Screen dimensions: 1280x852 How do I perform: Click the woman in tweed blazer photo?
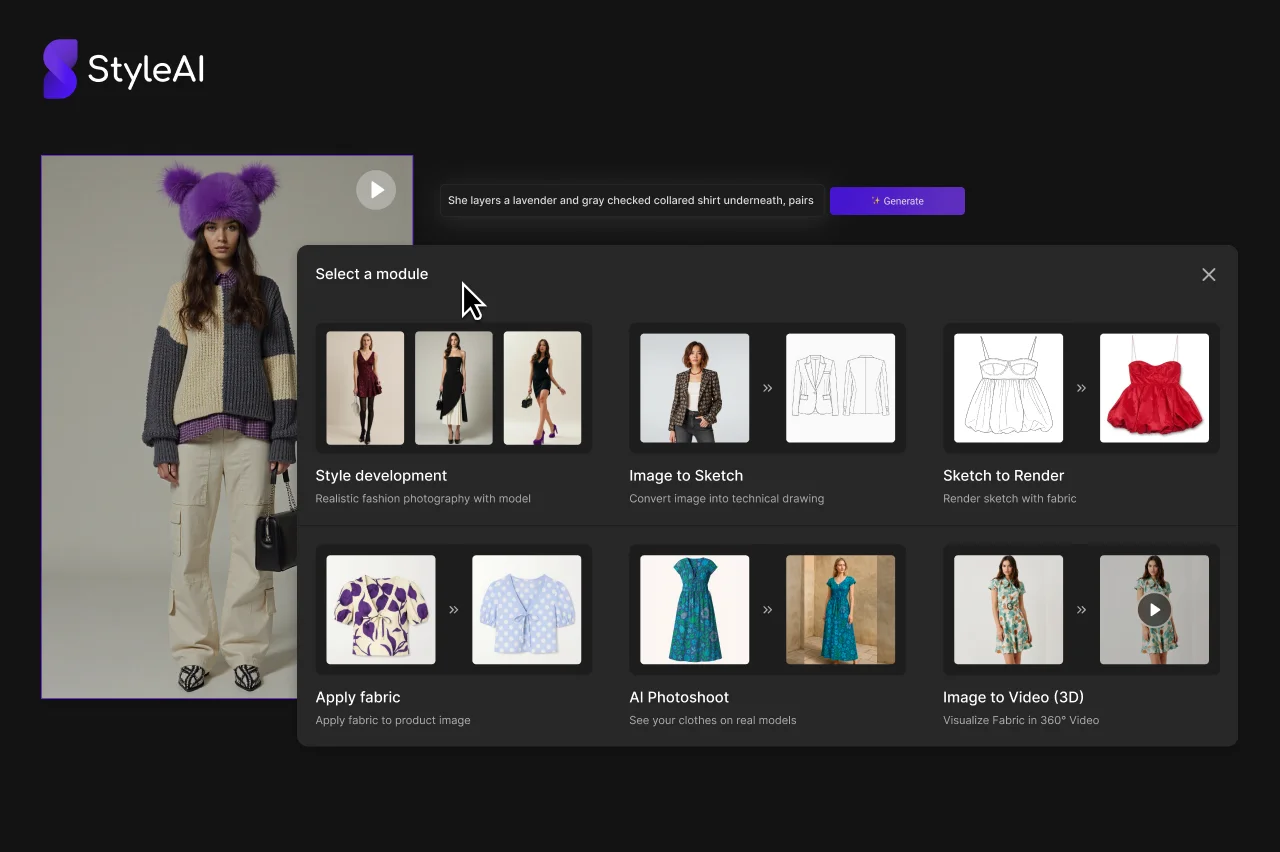click(x=694, y=388)
